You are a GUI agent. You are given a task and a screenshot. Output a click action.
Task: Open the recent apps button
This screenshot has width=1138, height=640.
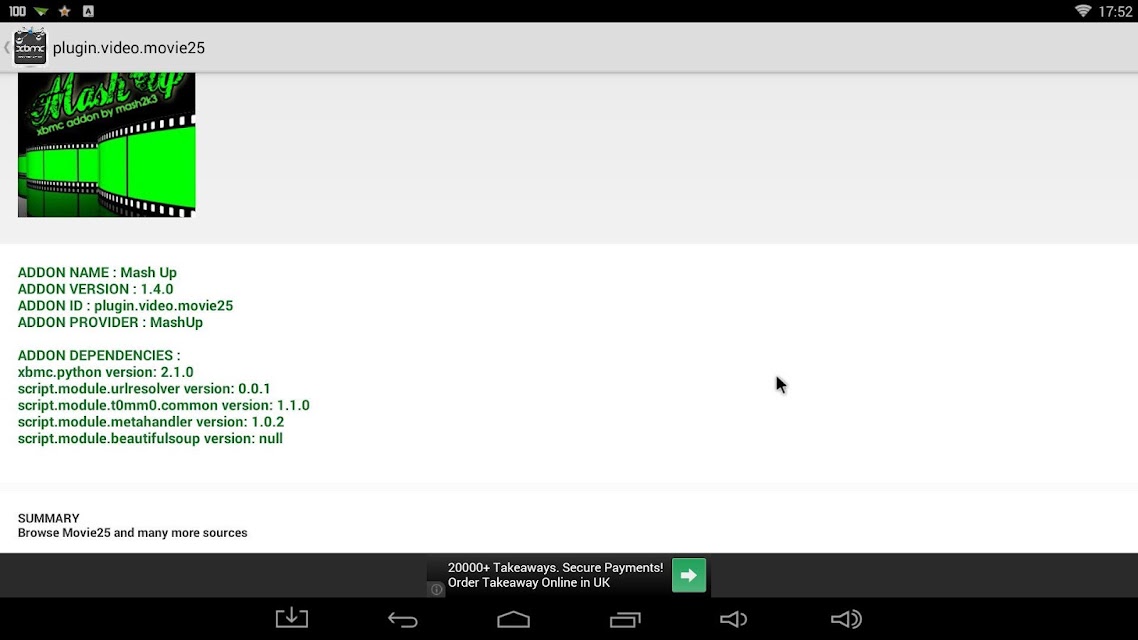pyautogui.click(x=625, y=619)
